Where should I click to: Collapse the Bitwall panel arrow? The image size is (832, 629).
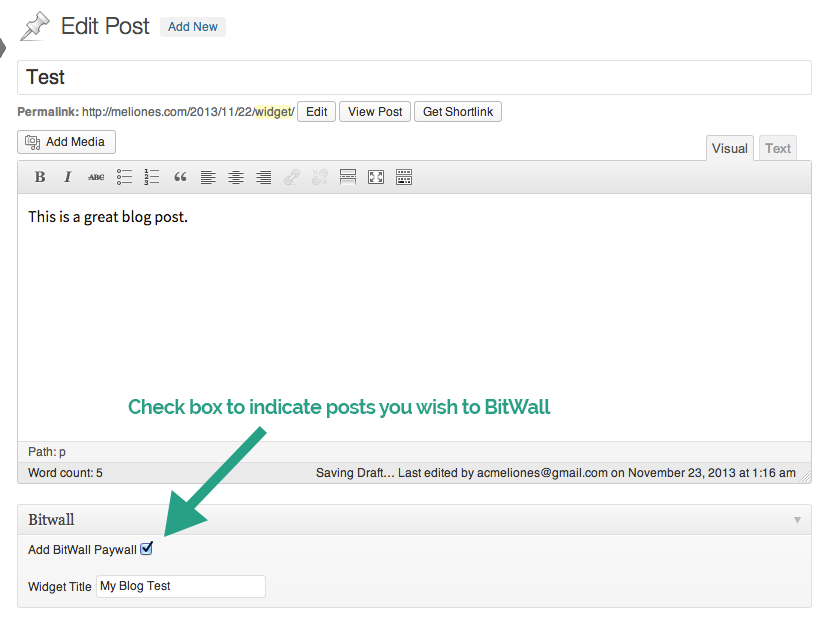coord(797,520)
